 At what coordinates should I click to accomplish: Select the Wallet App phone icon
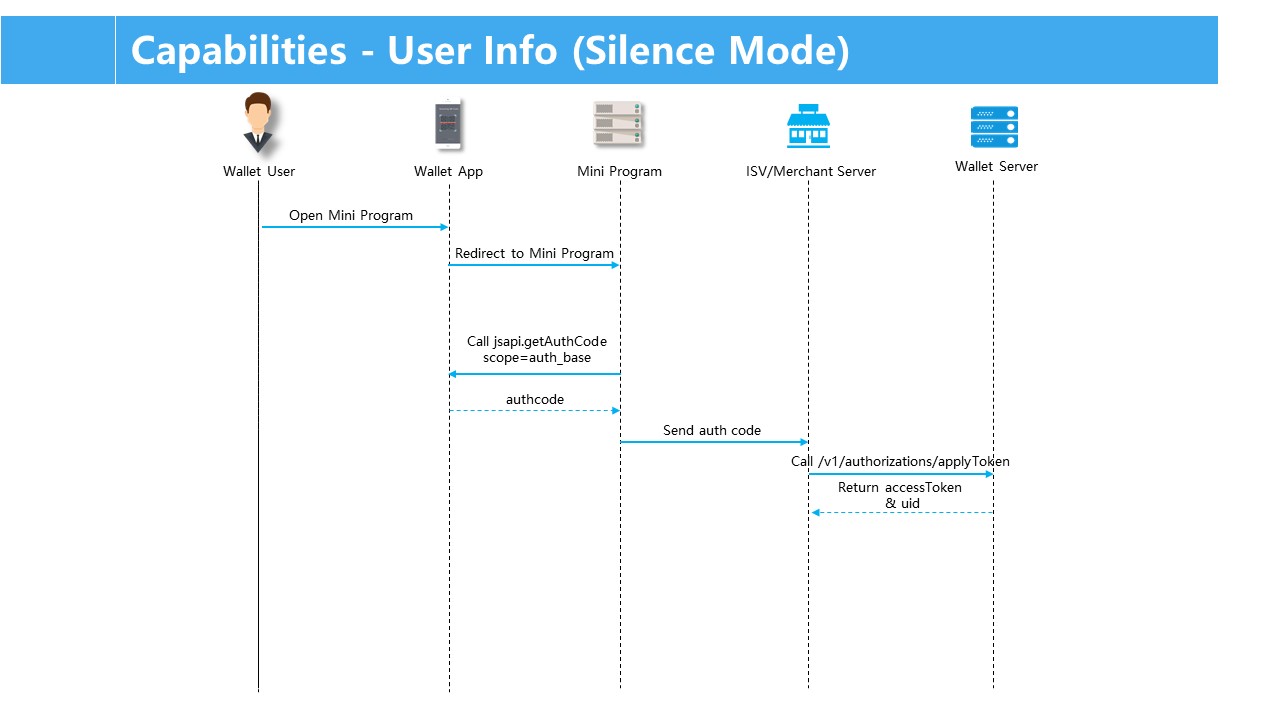(448, 125)
